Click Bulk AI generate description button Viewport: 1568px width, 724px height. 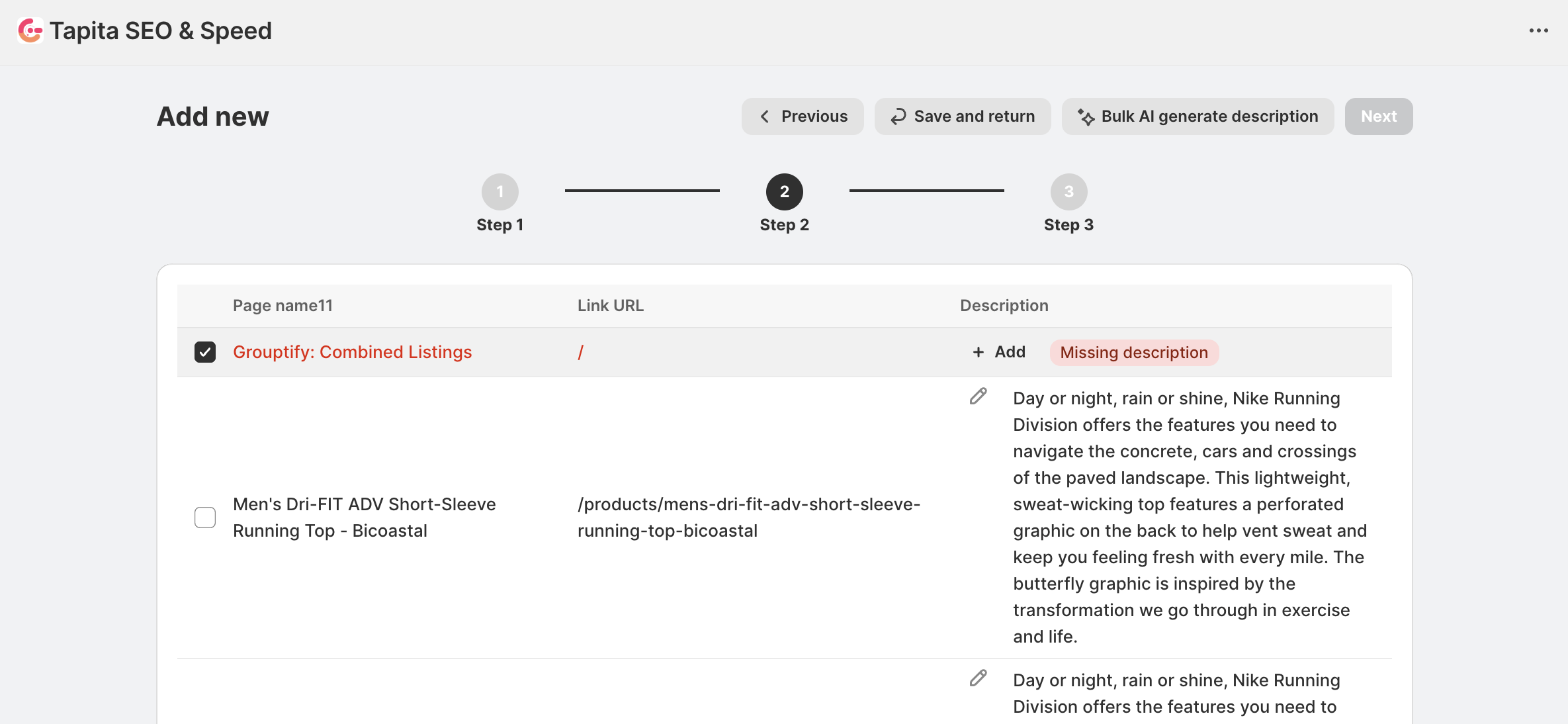1198,116
